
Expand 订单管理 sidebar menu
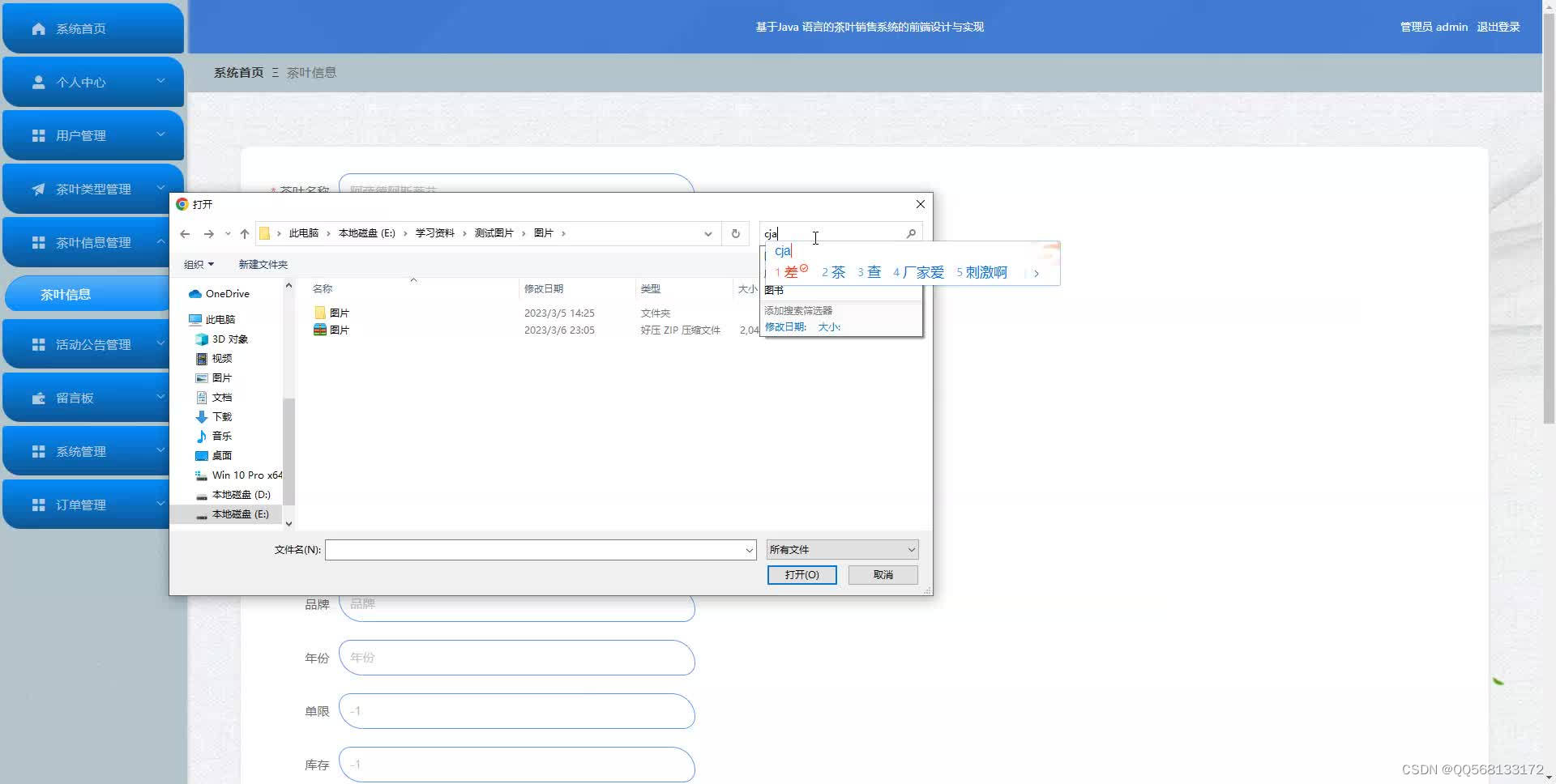coord(160,504)
